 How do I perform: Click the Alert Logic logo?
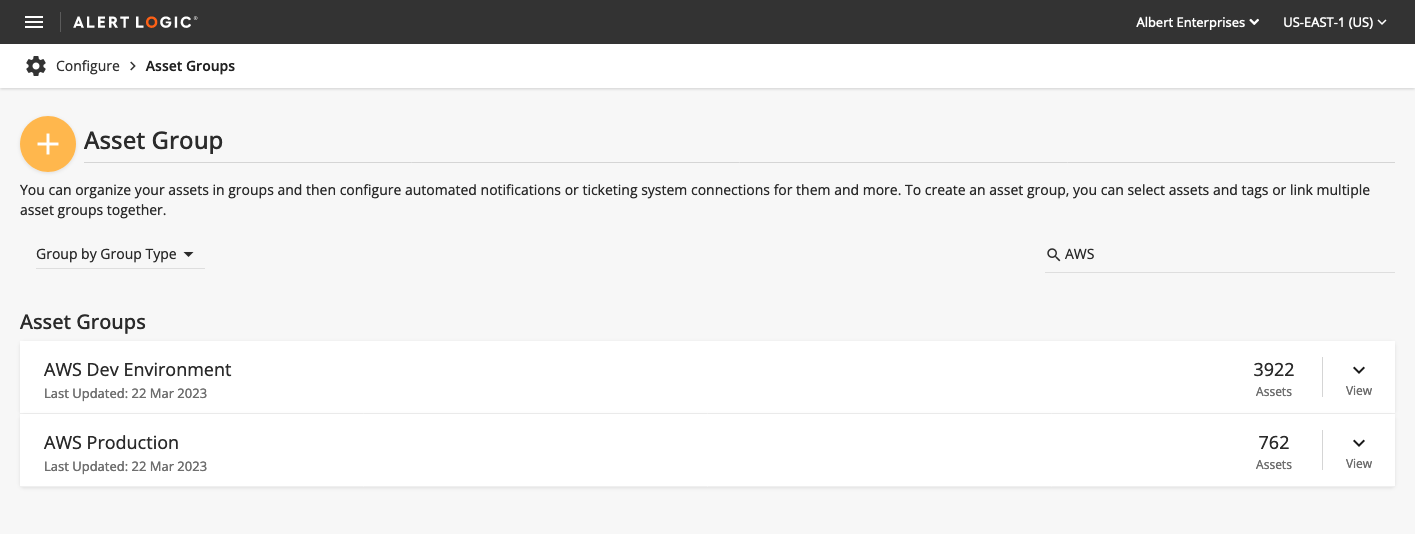[x=135, y=22]
